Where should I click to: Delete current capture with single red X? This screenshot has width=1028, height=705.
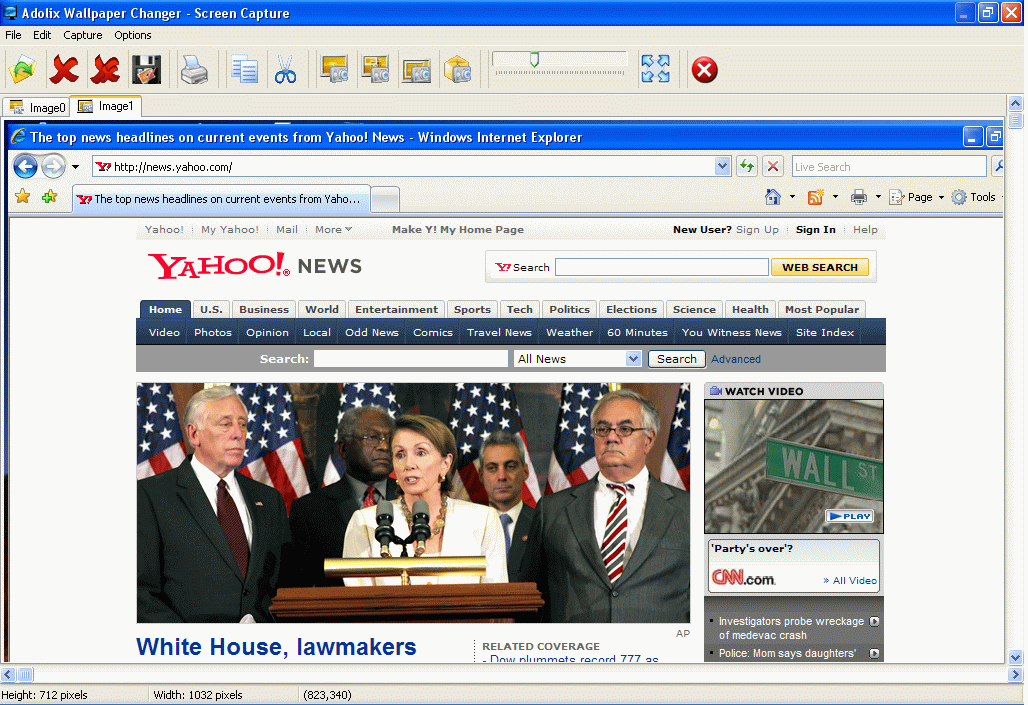click(x=64, y=69)
